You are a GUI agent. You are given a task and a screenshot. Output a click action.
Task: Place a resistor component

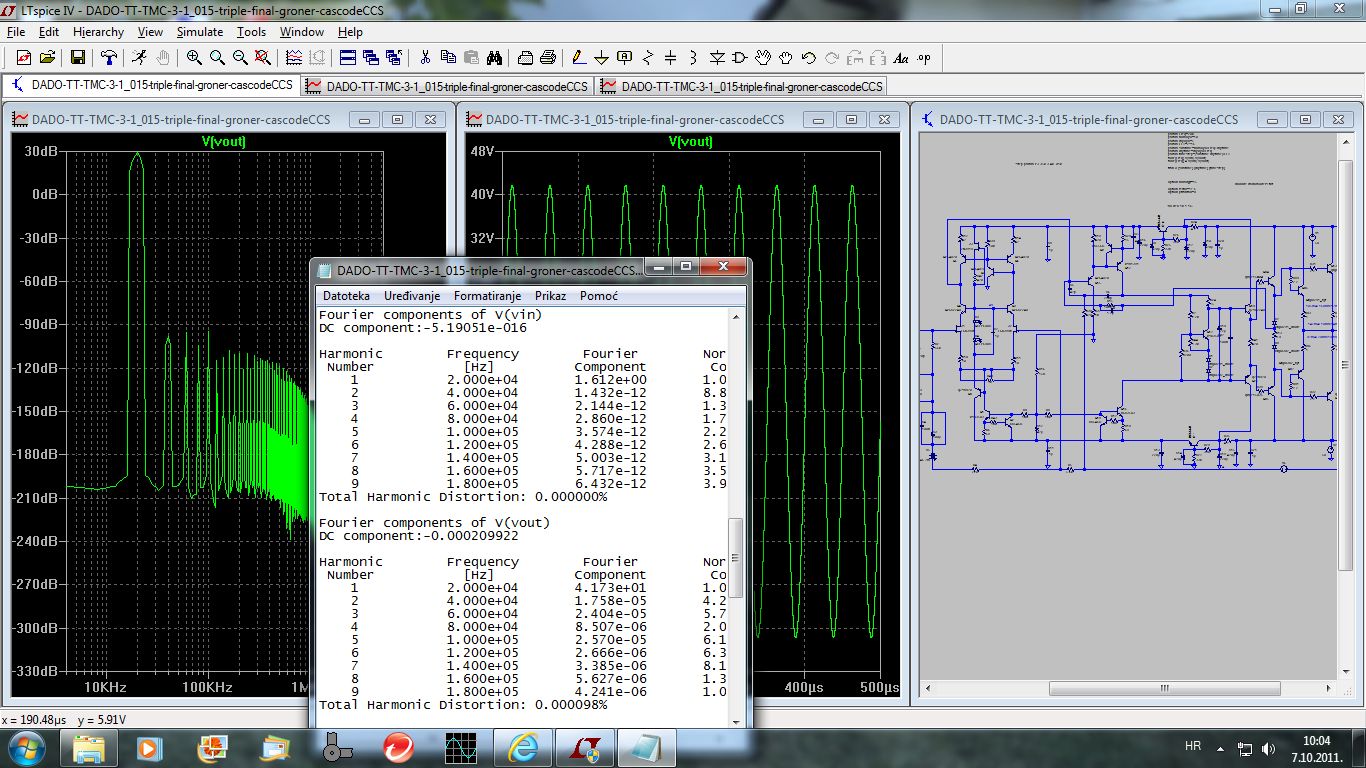[648, 57]
